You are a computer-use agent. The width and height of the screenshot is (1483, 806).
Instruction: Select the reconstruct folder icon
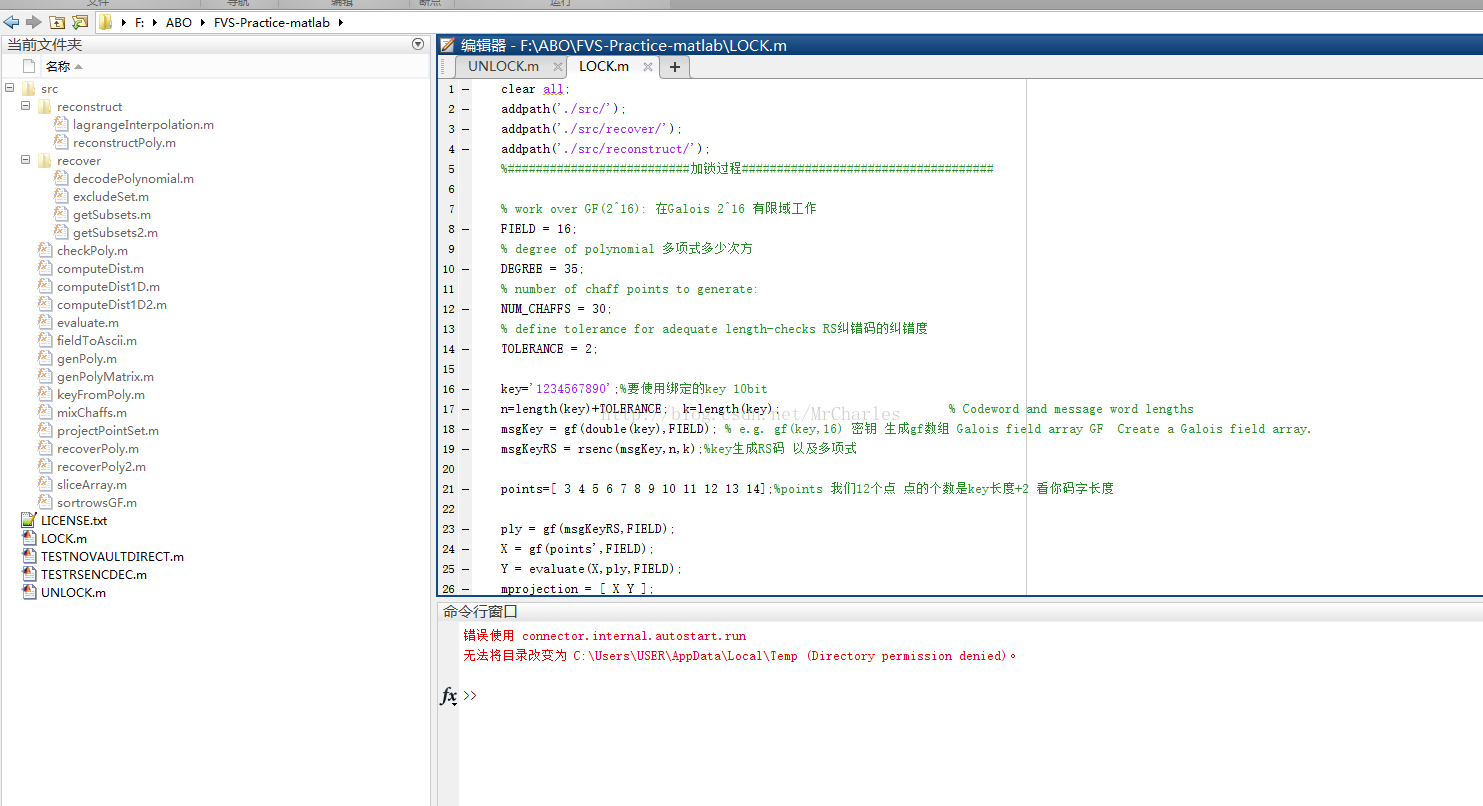[45, 106]
